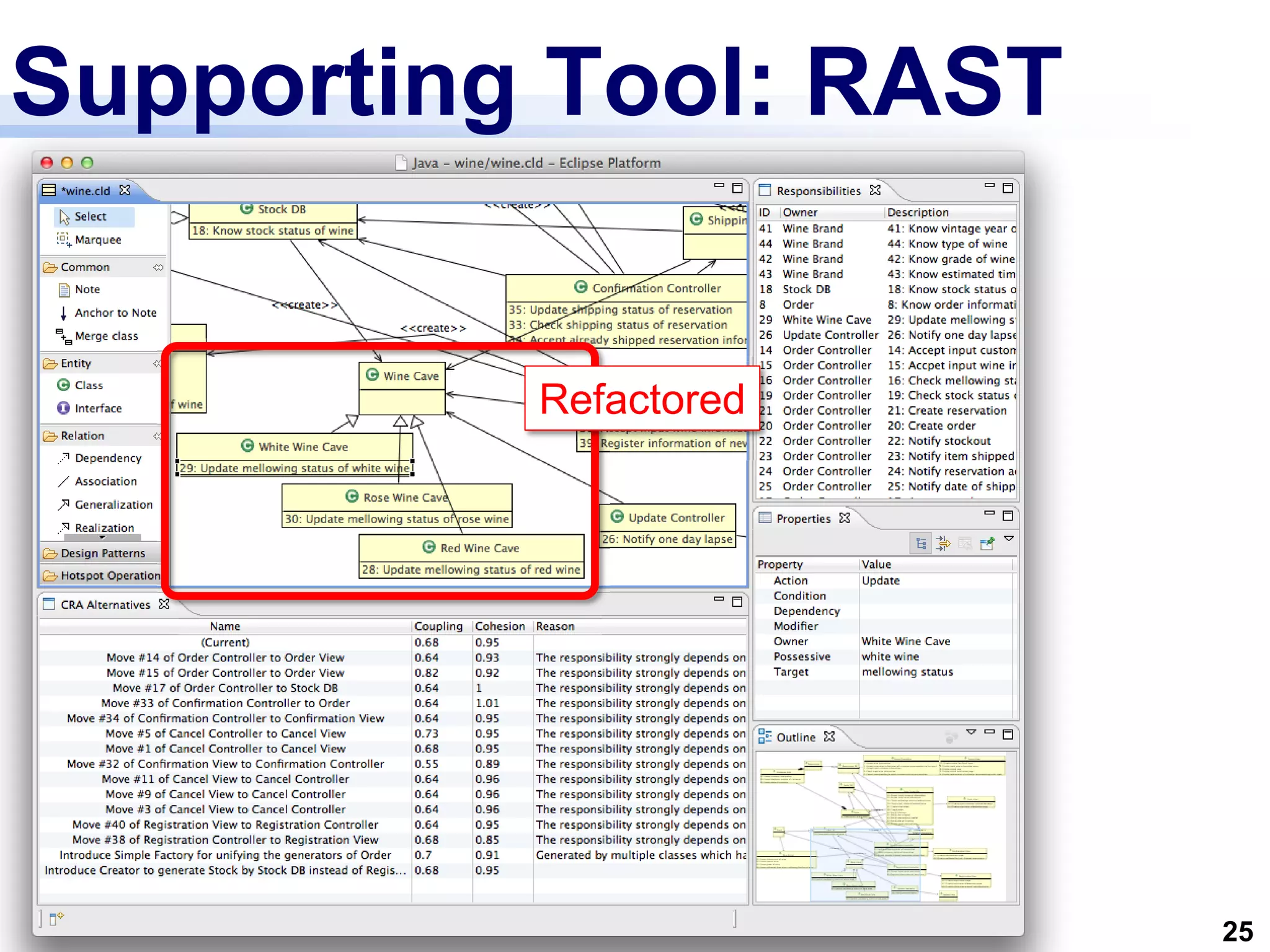Sort alternatives by Coupling column
This screenshot has width=1270, height=952.
(442, 626)
